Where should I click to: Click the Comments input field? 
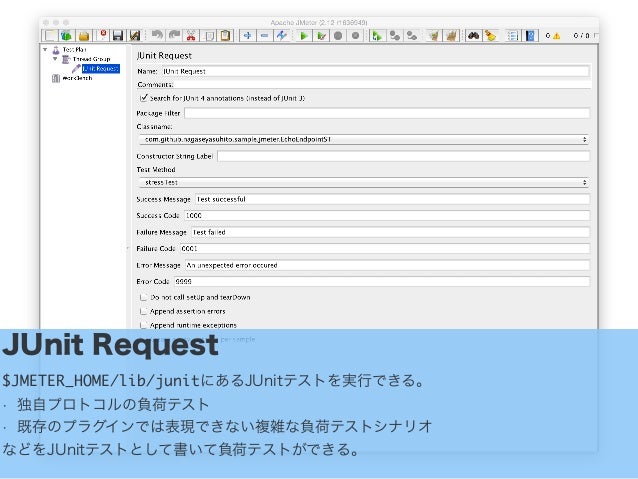[382, 85]
